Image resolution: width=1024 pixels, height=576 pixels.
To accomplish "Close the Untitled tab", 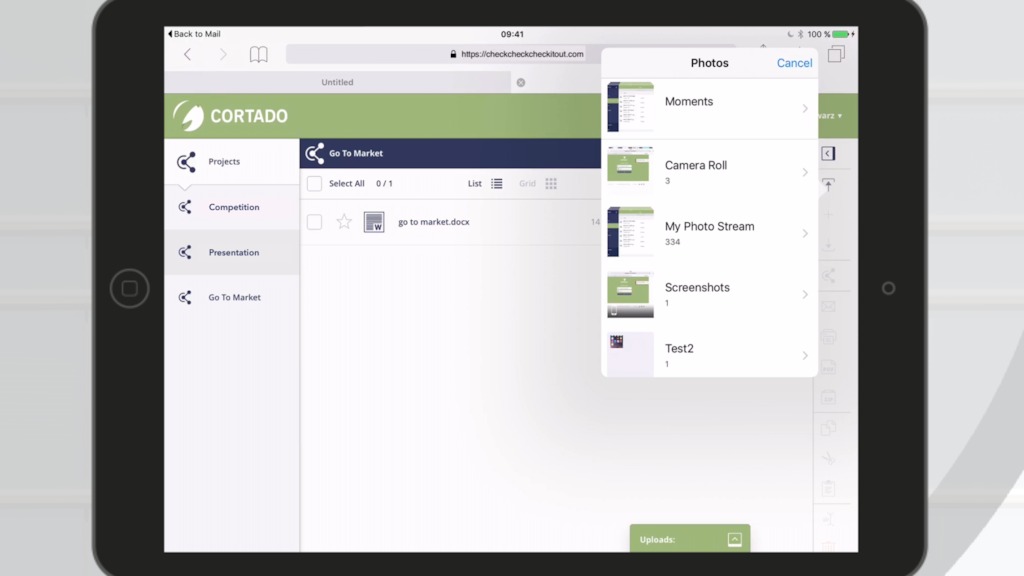I will [x=520, y=82].
